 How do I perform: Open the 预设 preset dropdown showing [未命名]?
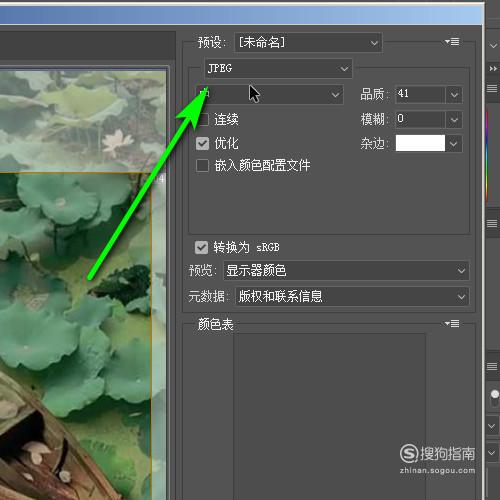point(308,42)
